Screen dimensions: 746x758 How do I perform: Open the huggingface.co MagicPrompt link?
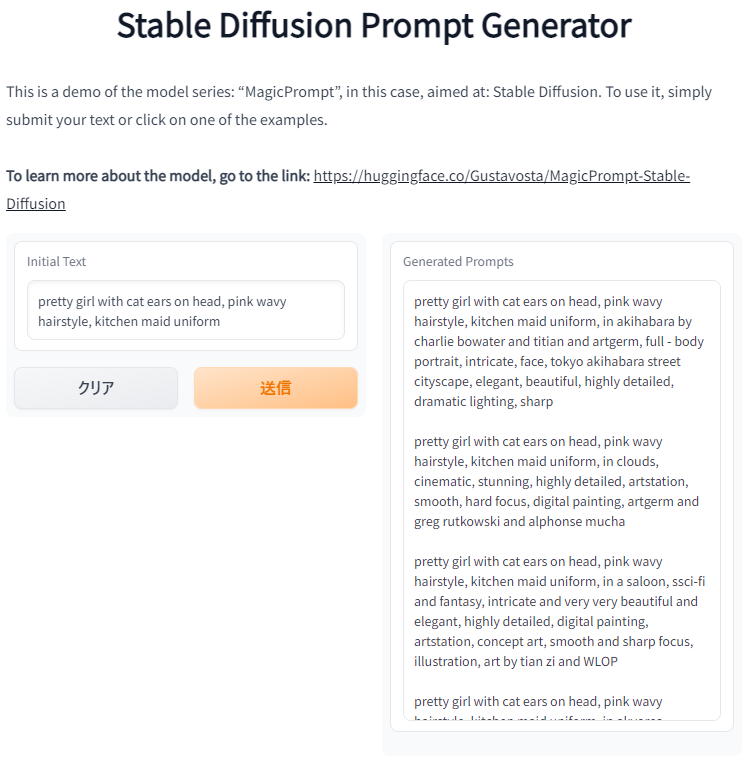coord(501,176)
